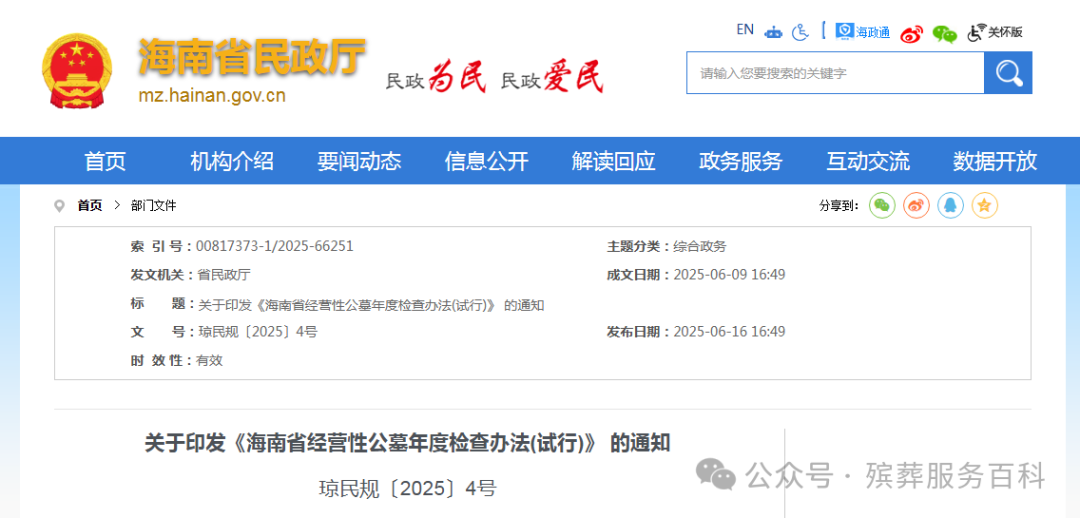Open the robot assistant icon

point(773,32)
